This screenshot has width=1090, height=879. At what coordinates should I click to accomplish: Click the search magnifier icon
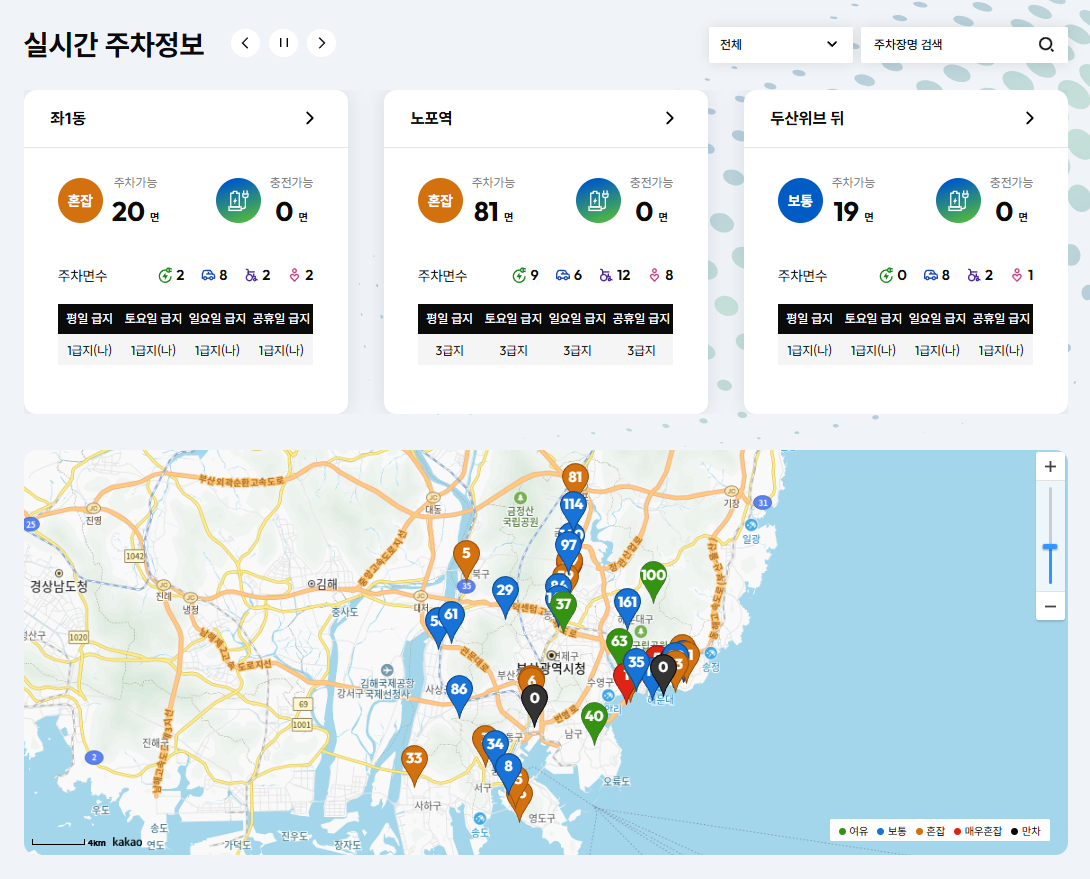[1046, 45]
